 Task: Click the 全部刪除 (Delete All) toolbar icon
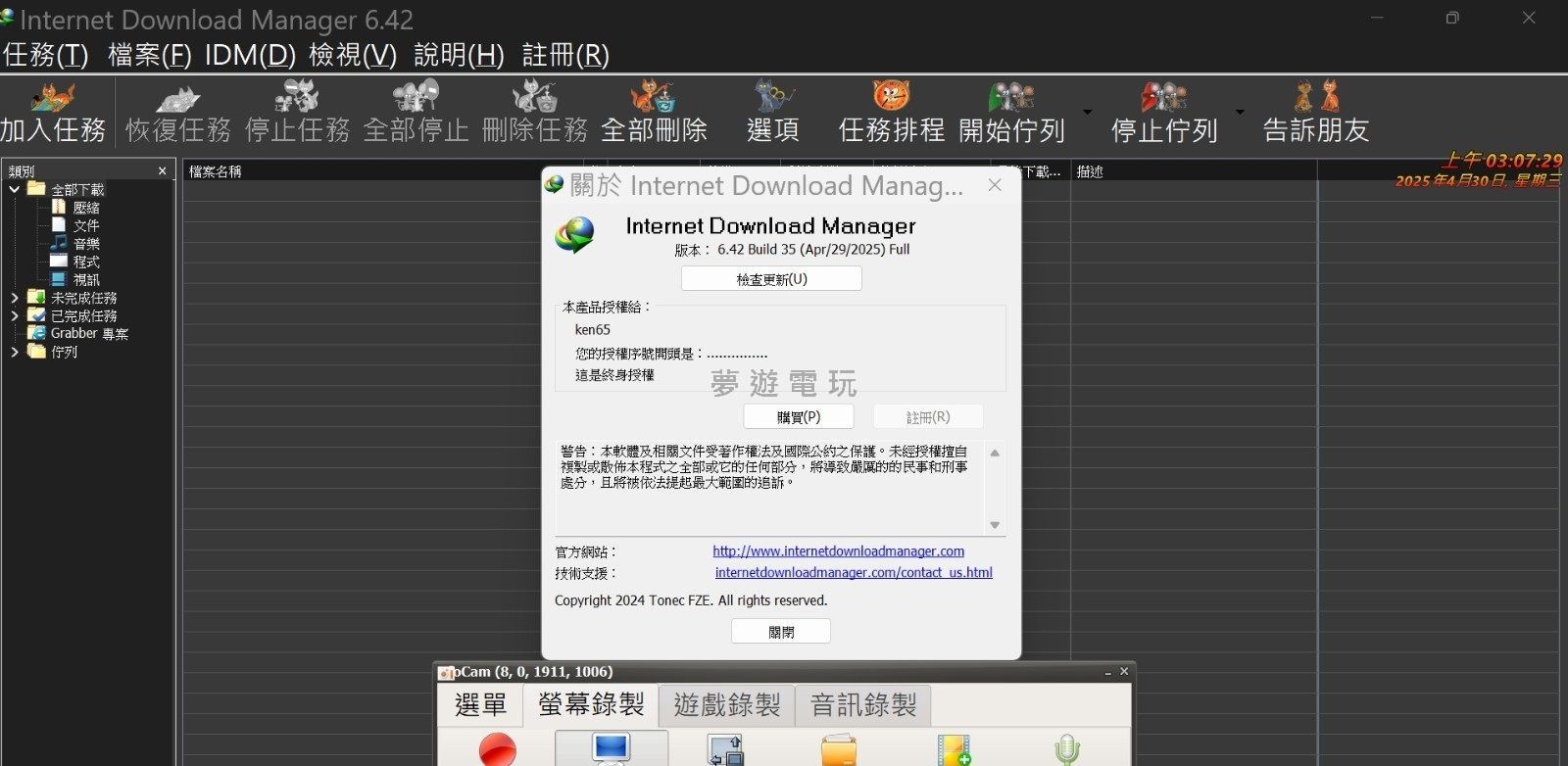[x=653, y=98]
